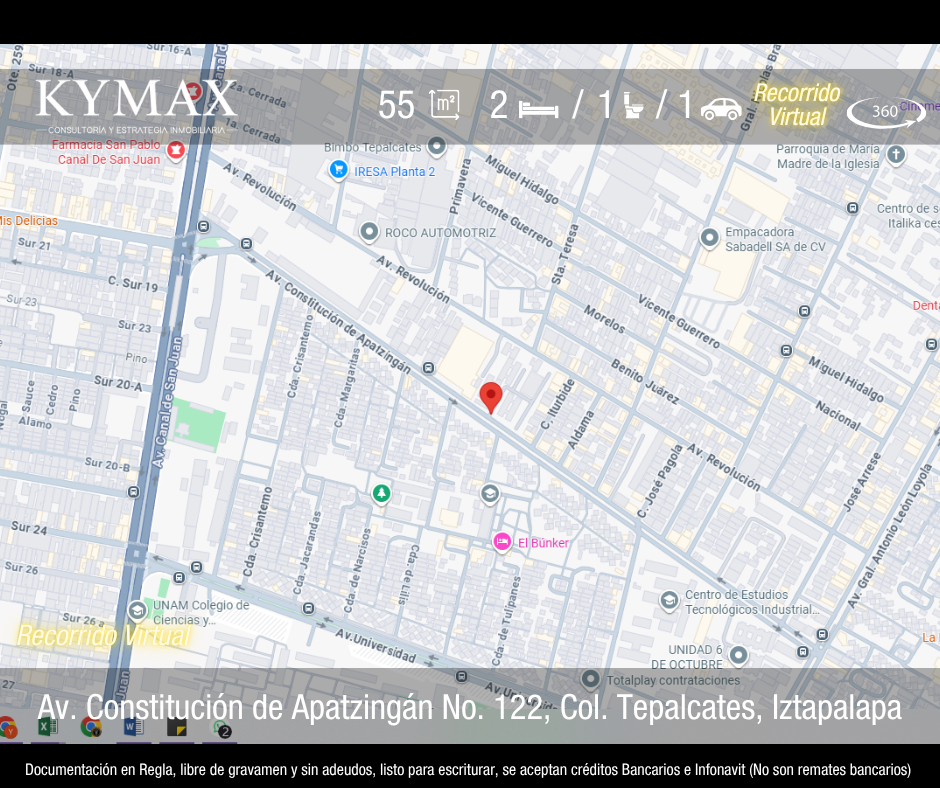Open Excel from the taskbar
The width and height of the screenshot is (940, 788).
pyautogui.click(x=47, y=727)
